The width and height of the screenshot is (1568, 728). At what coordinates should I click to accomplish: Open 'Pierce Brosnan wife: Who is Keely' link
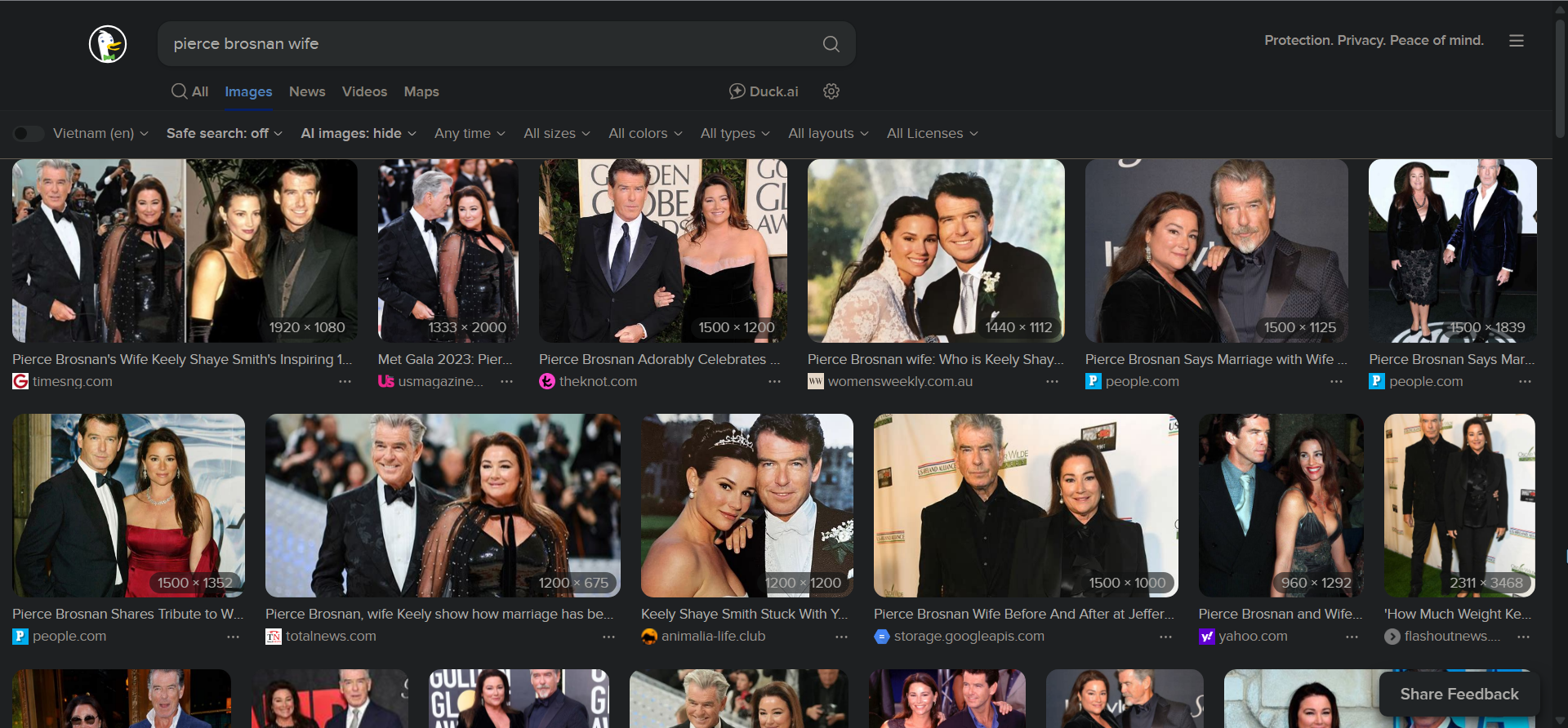pyautogui.click(x=936, y=359)
